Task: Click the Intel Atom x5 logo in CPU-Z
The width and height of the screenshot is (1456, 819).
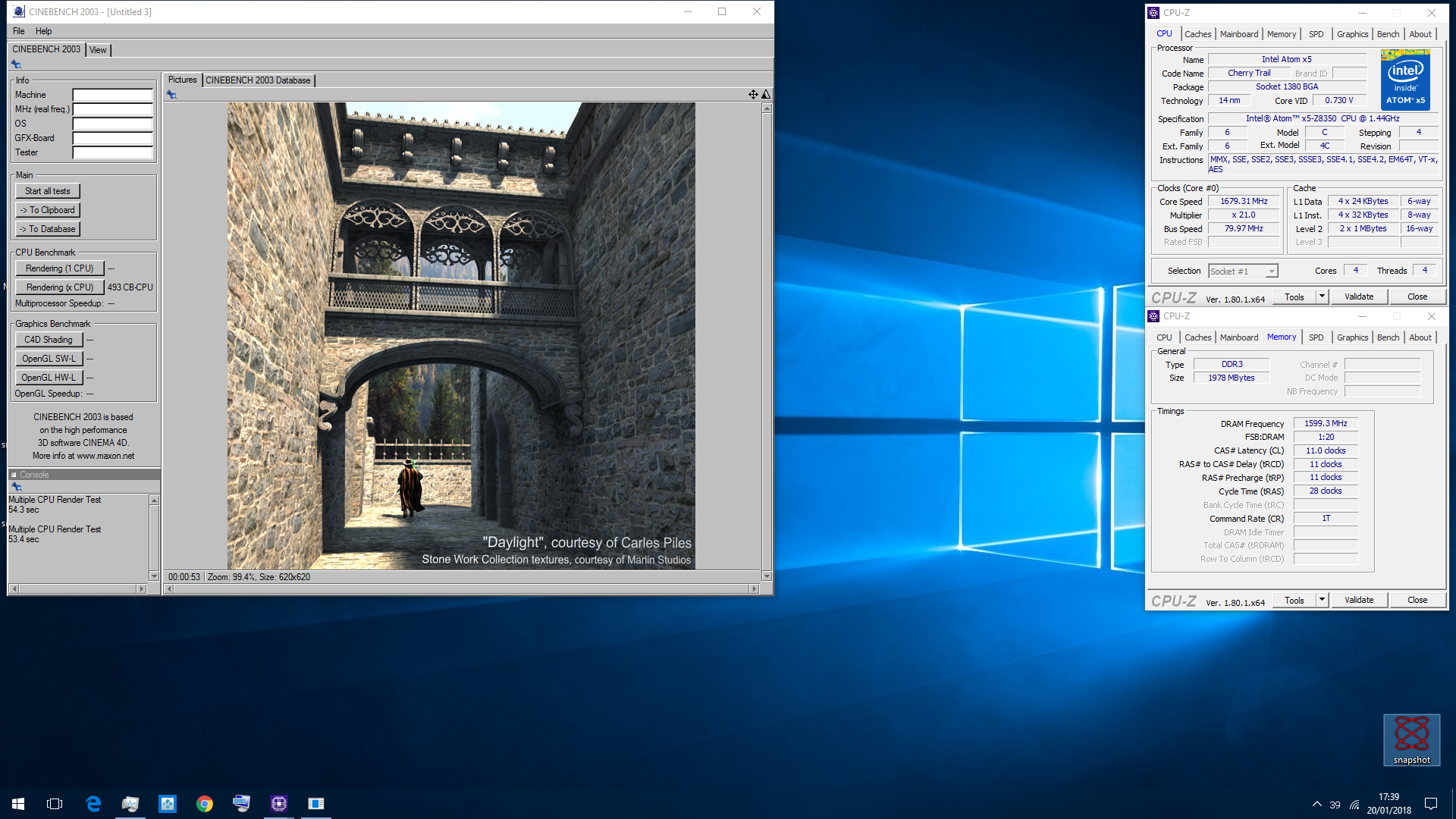Action: pyautogui.click(x=1405, y=80)
